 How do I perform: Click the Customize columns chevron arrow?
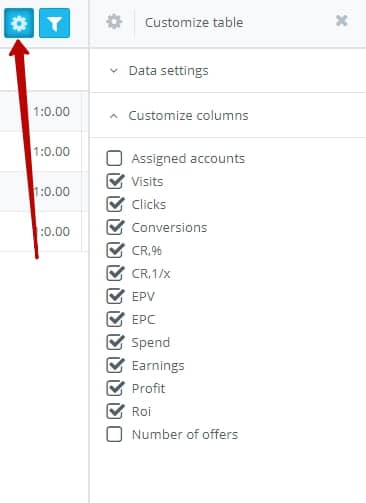(x=114, y=116)
